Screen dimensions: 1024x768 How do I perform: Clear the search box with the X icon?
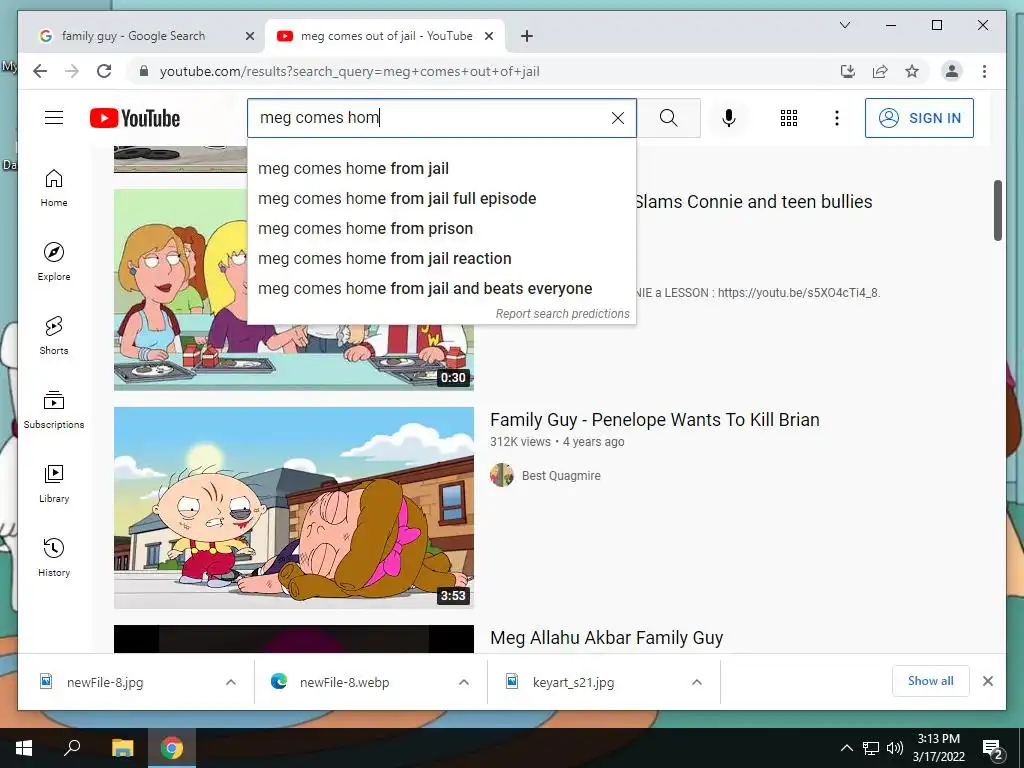pyautogui.click(x=617, y=118)
